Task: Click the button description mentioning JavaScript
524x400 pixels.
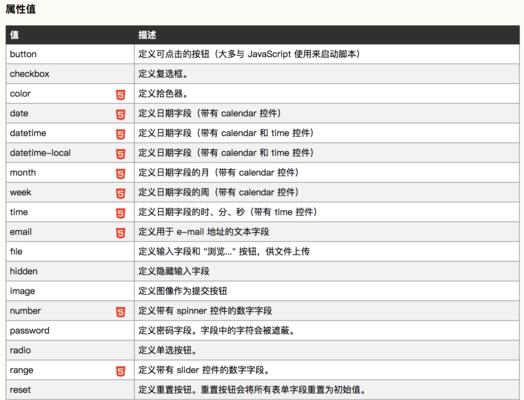Action: pyautogui.click(x=249, y=54)
